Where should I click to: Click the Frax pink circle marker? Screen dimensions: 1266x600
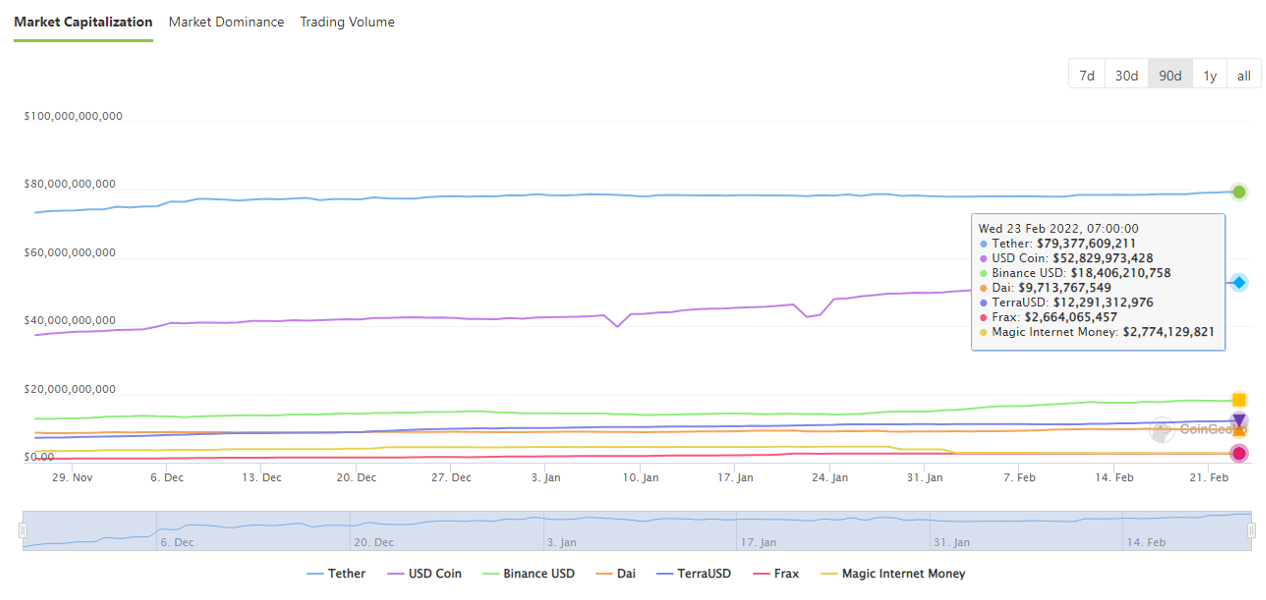(x=1239, y=454)
